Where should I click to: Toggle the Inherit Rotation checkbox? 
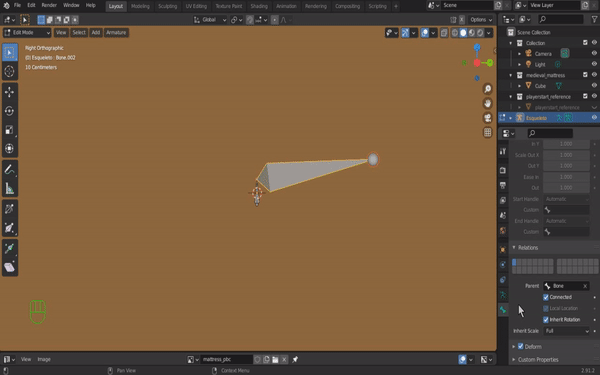pyautogui.click(x=546, y=320)
